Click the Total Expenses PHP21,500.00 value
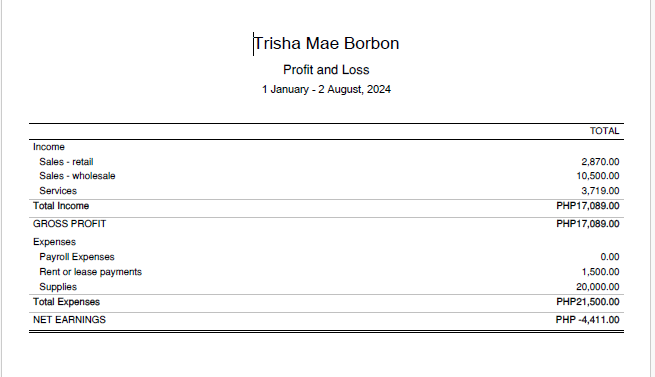 588,302
